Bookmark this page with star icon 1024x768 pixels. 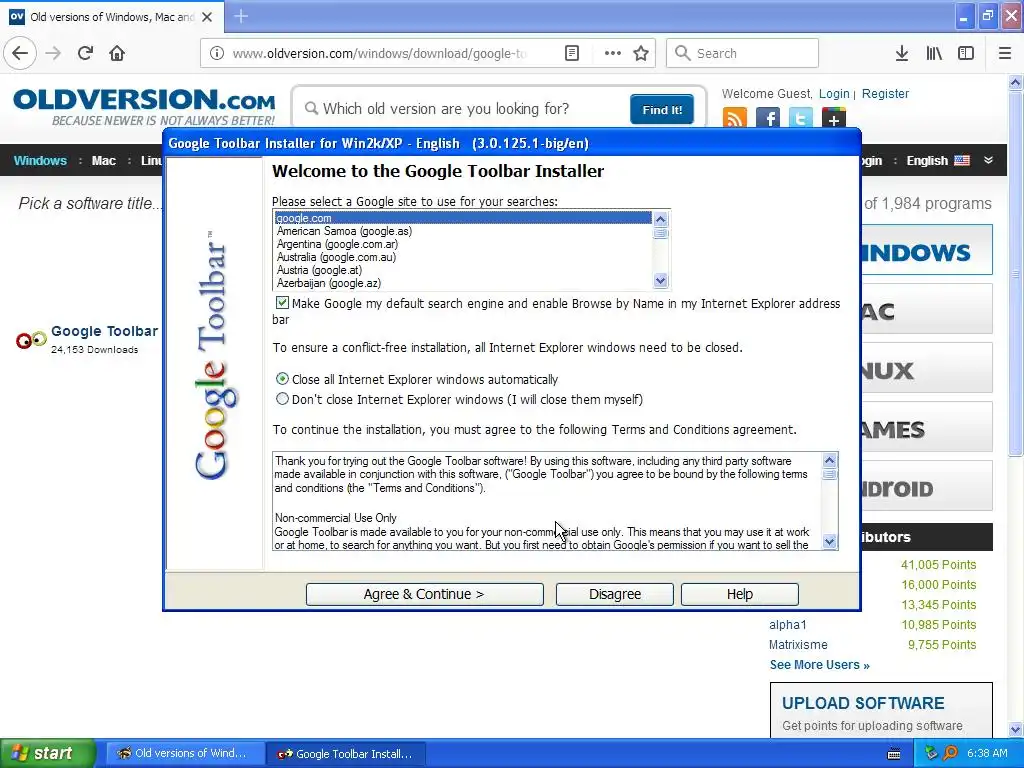click(x=641, y=53)
